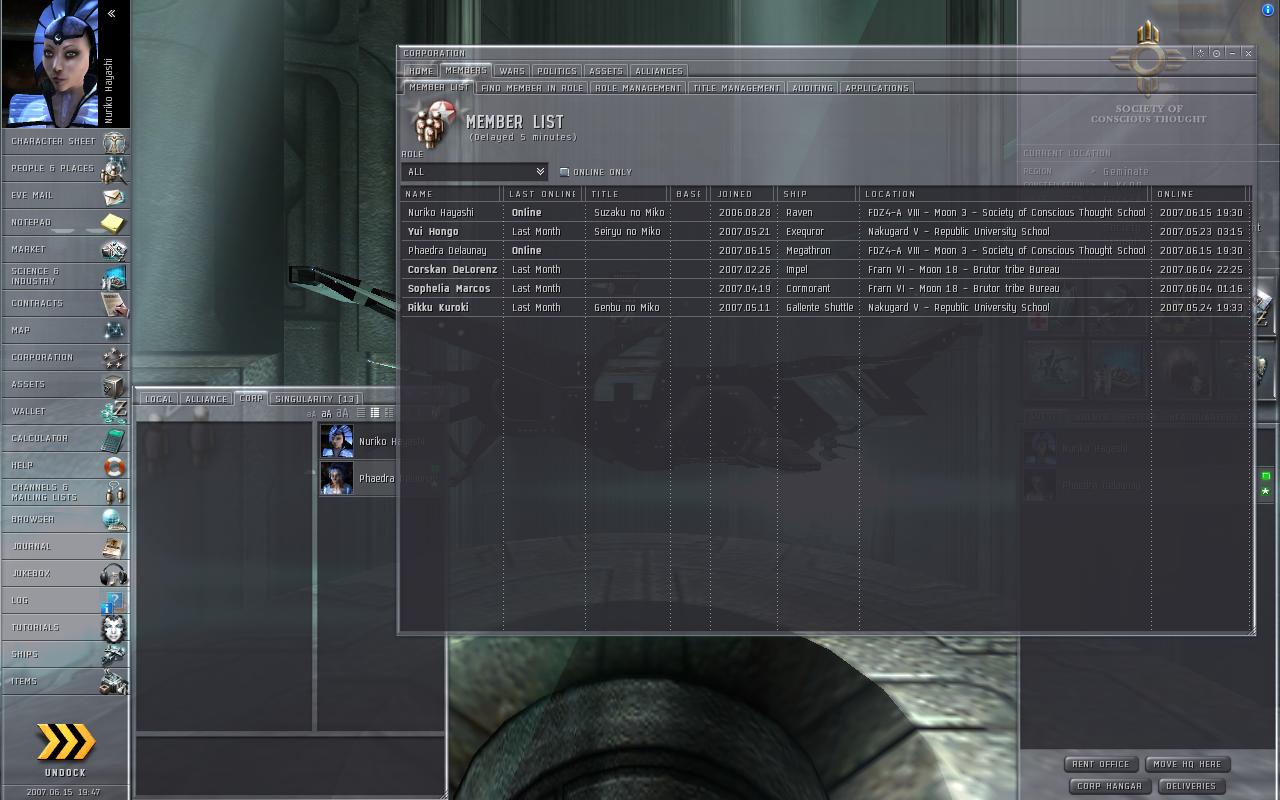1280x800 pixels.
Task: Open the Title Management subtab
Action: point(737,88)
